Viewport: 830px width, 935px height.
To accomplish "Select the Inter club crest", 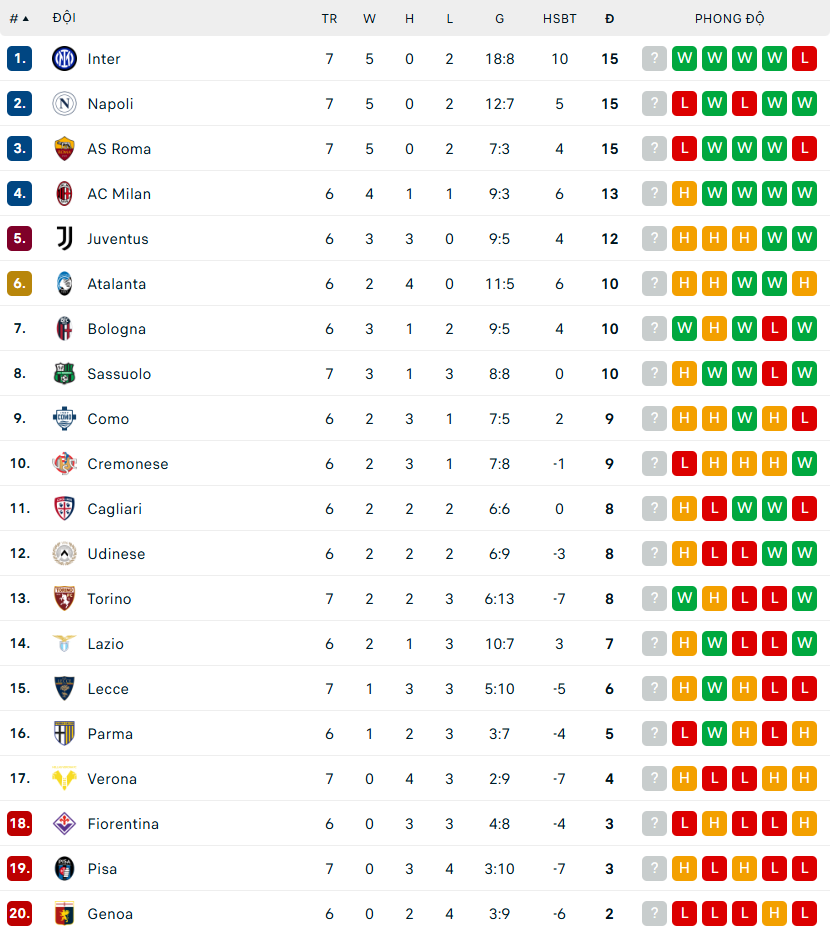I will point(64,58).
